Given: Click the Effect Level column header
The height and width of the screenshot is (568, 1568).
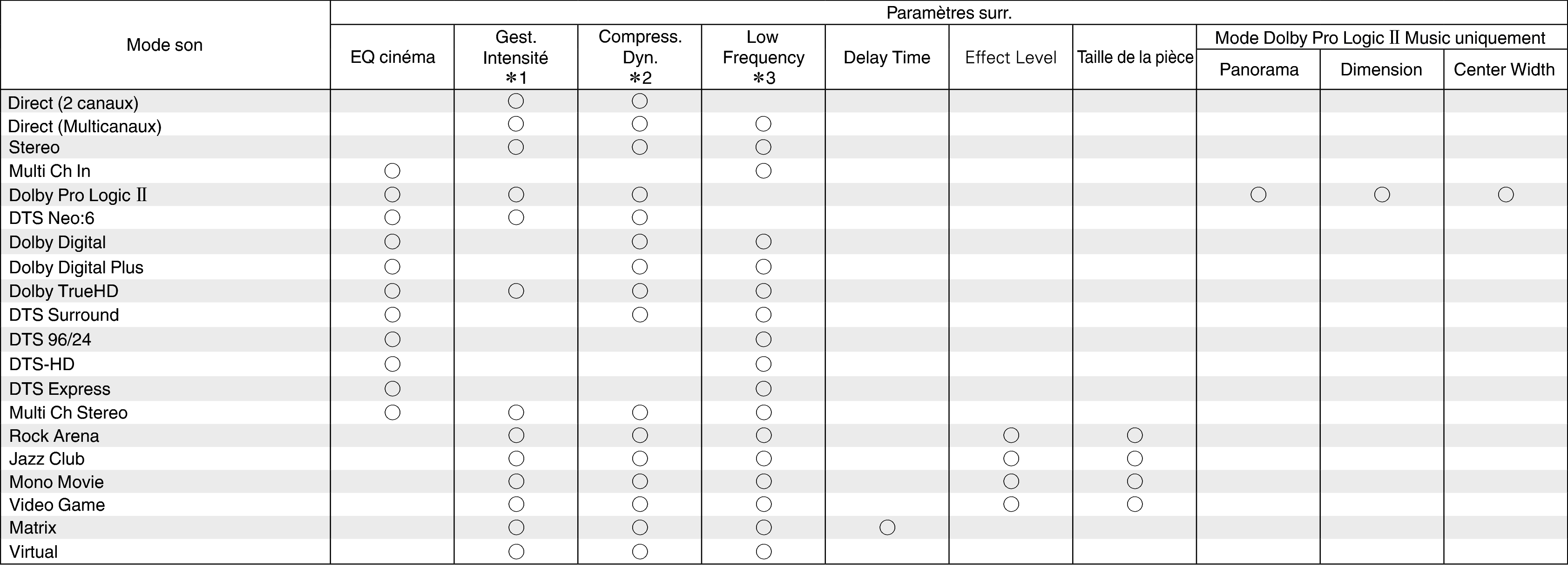Looking at the screenshot, I should (1010, 57).
